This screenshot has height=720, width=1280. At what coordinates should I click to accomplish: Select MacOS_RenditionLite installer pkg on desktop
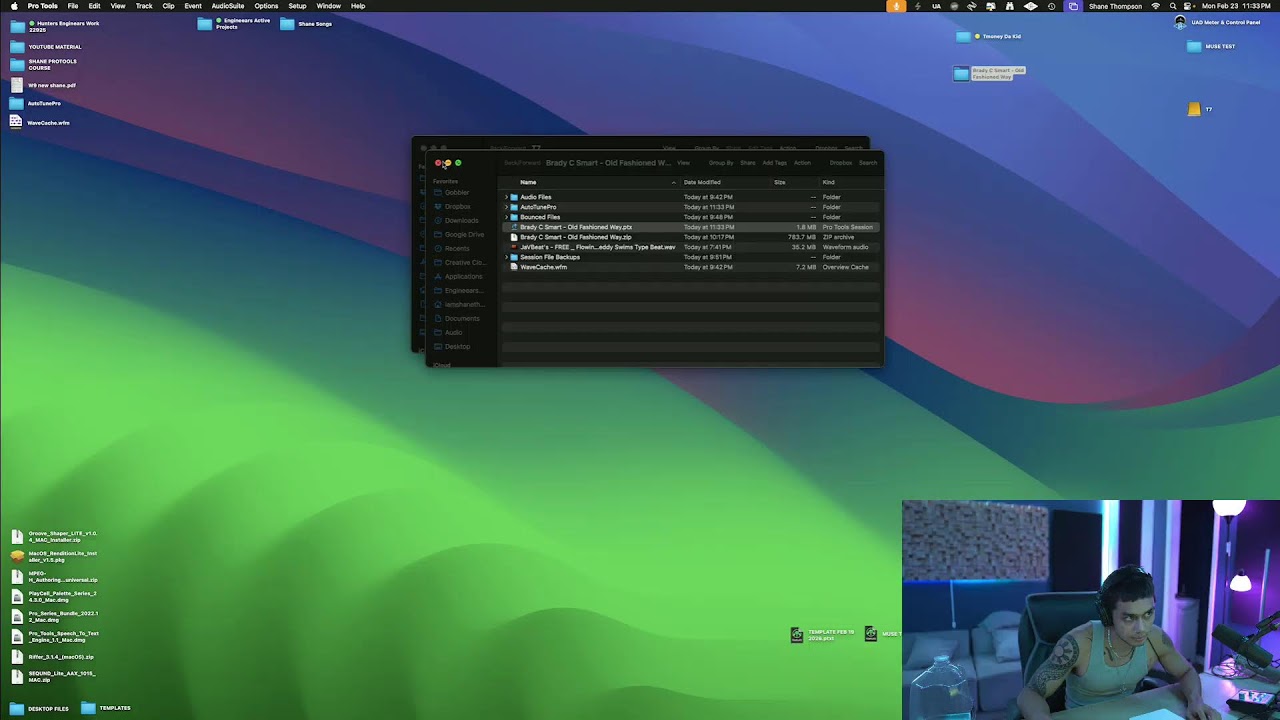point(54,556)
